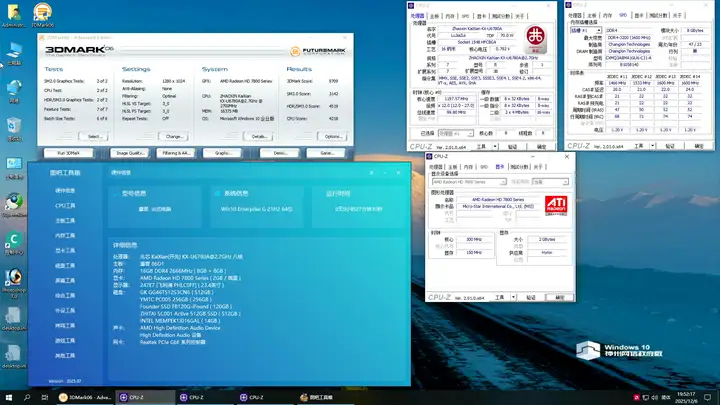
Task: Open performance level dropdown in CPU-Z graphics window
Action: pyautogui.click(x=550, y=182)
